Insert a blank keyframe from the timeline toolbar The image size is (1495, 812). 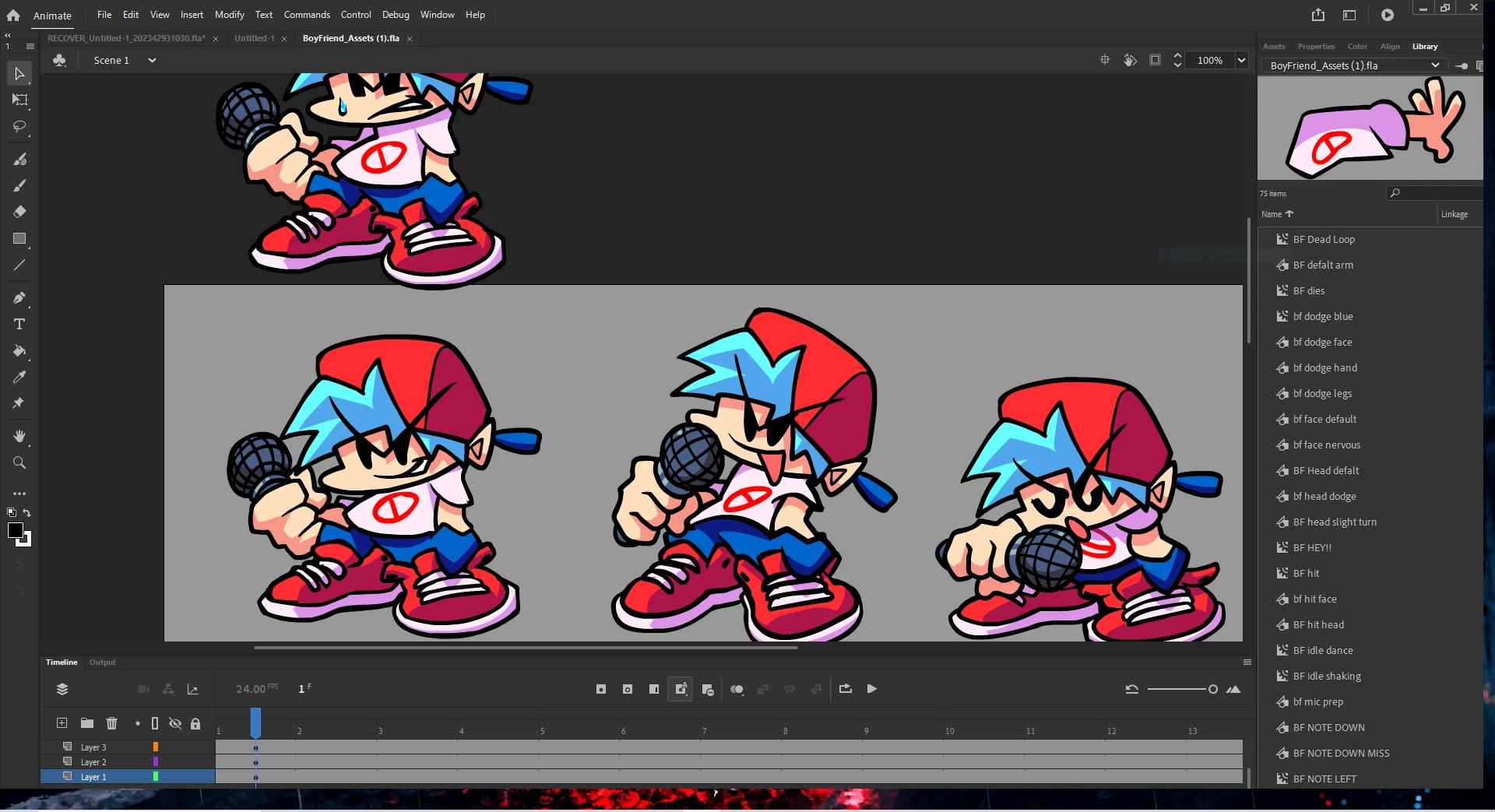tap(628, 689)
